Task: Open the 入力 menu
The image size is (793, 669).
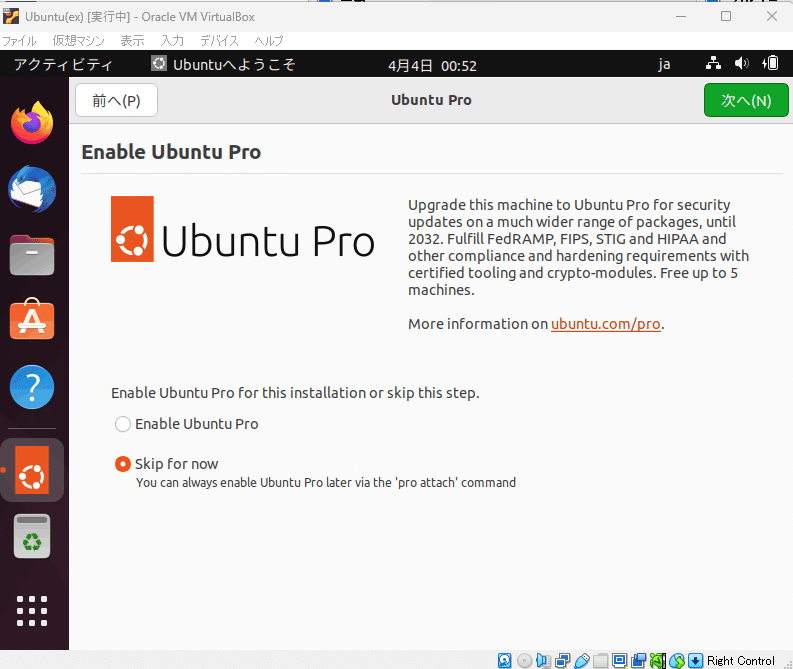Action: tap(172, 40)
